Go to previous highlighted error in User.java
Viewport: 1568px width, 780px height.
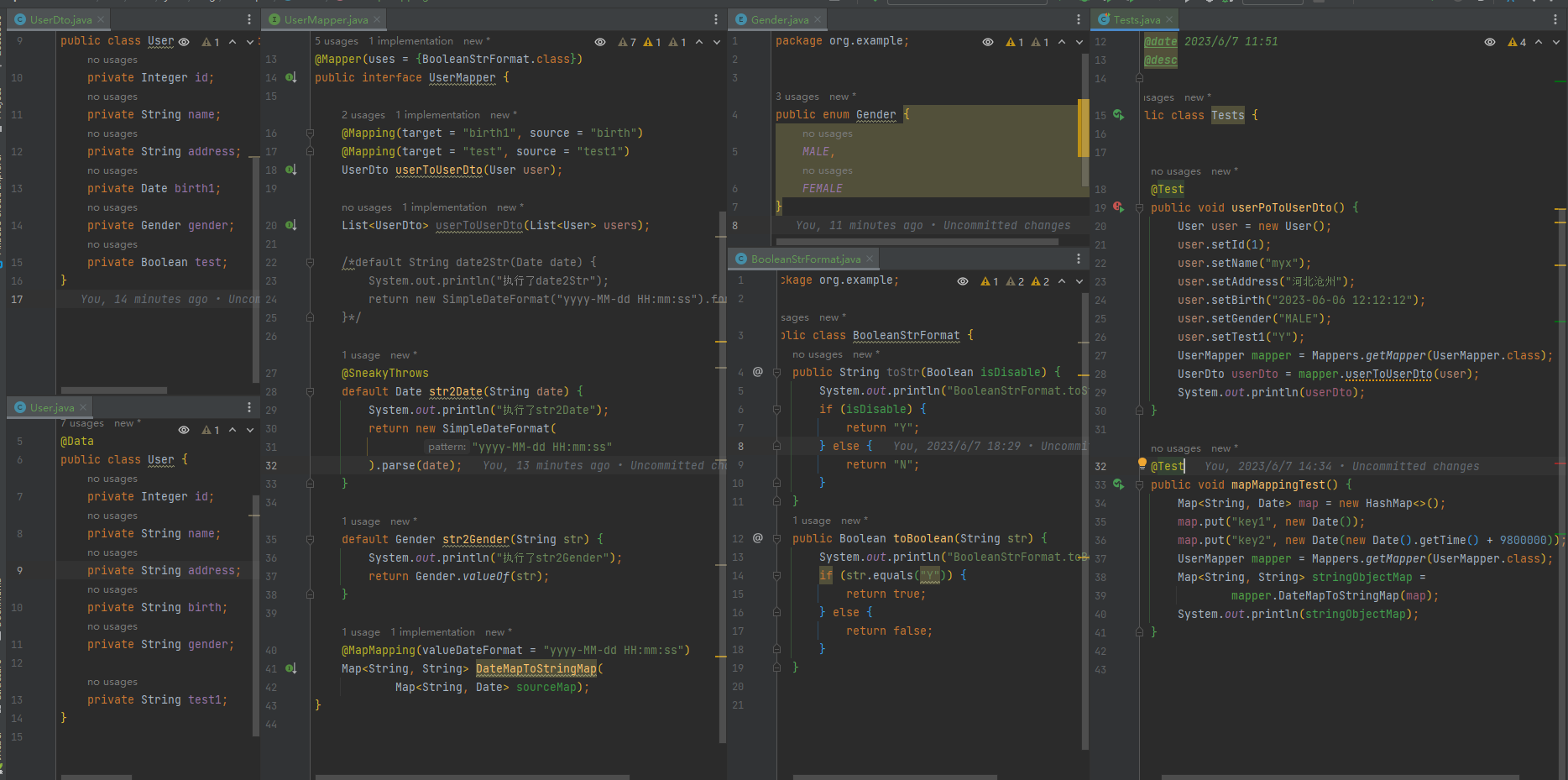click(233, 430)
